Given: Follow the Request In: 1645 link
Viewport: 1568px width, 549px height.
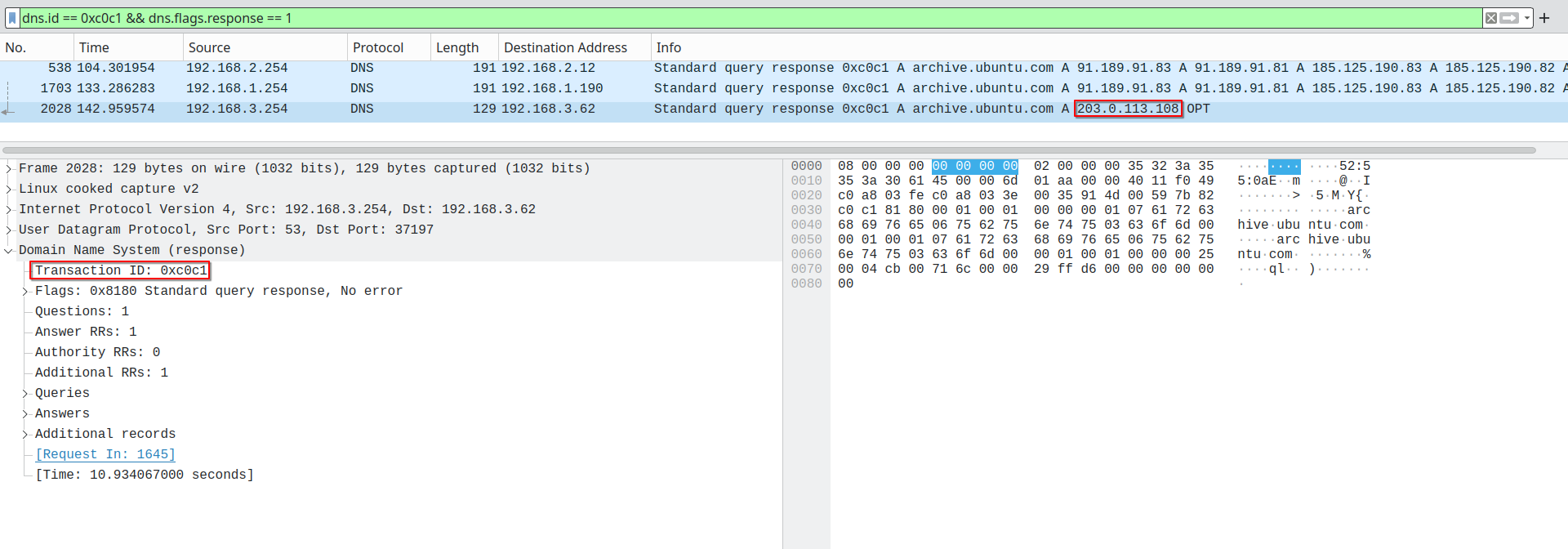Looking at the screenshot, I should 105,454.
